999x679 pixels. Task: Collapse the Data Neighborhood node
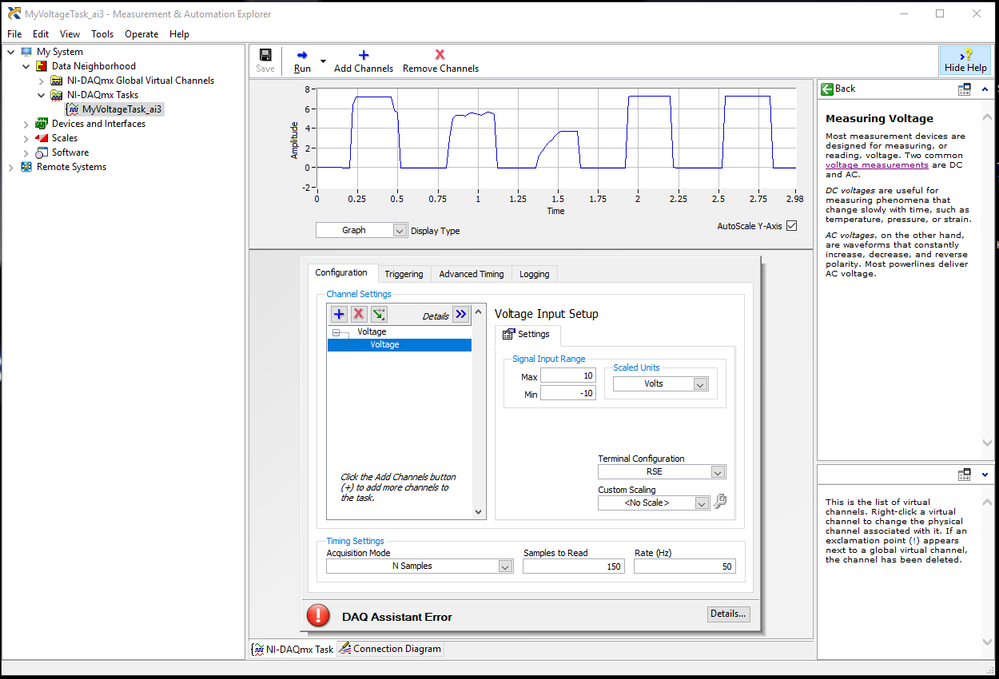[x=26, y=66]
